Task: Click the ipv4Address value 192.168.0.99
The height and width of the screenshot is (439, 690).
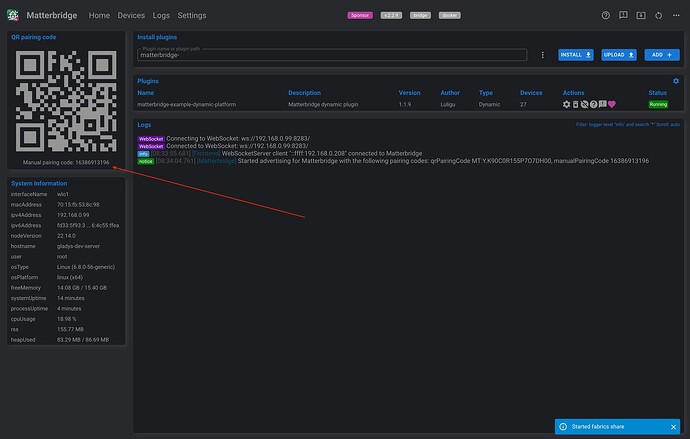Action: click(x=73, y=215)
